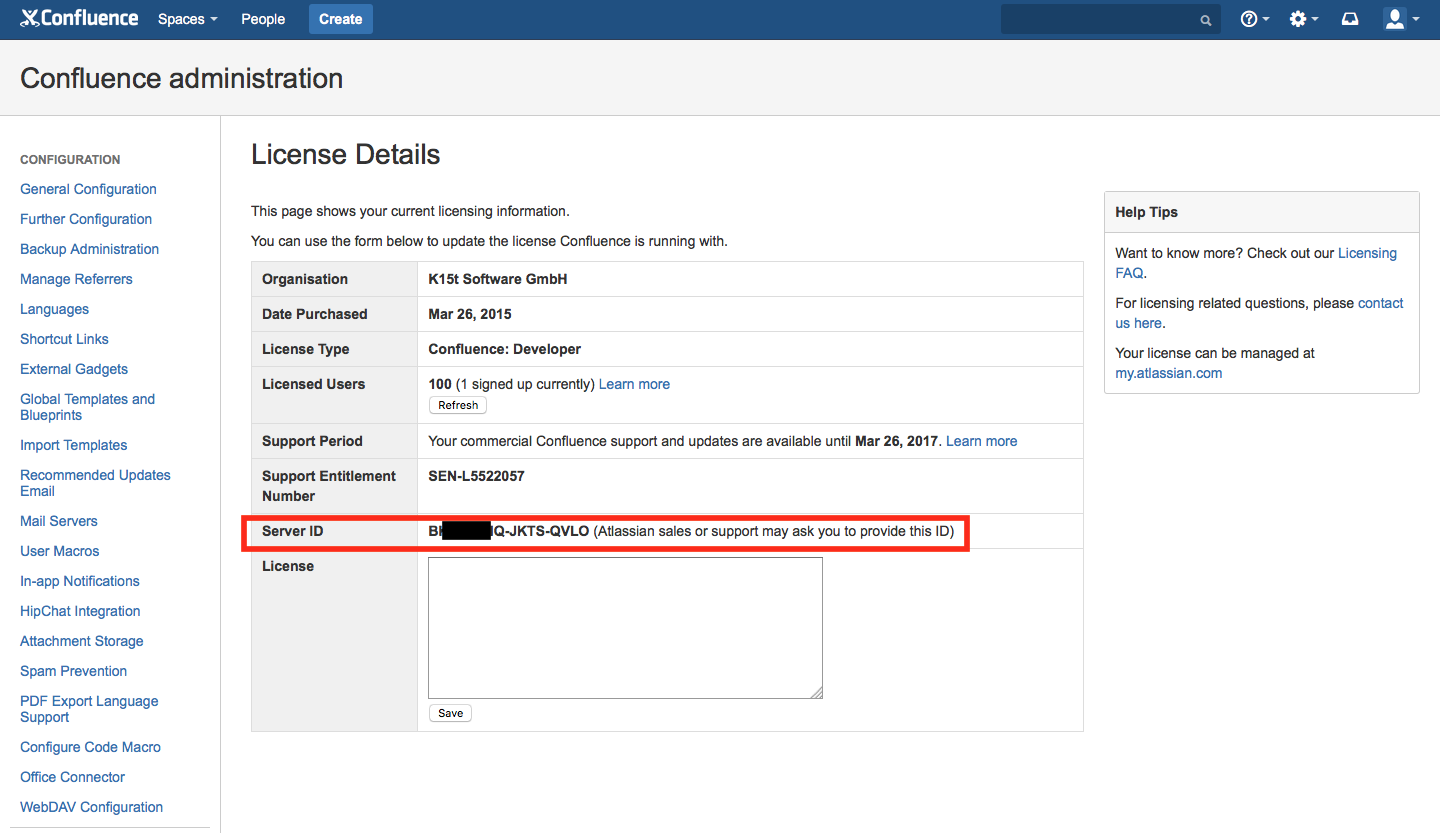Click the Confluence logo in header

pyautogui.click(x=79, y=19)
